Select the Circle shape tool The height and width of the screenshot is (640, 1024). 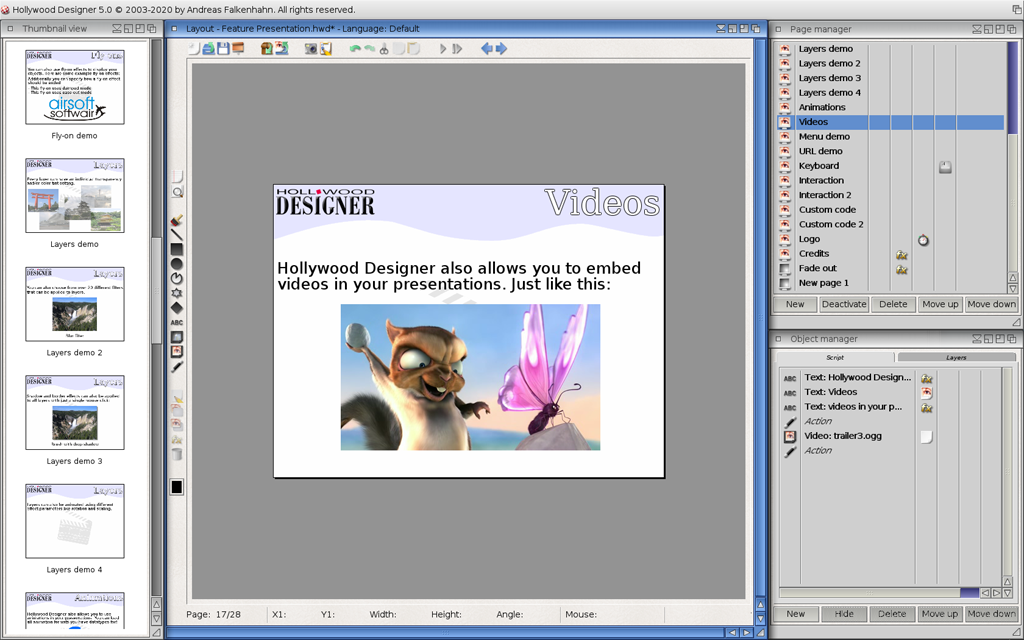click(x=177, y=264)
